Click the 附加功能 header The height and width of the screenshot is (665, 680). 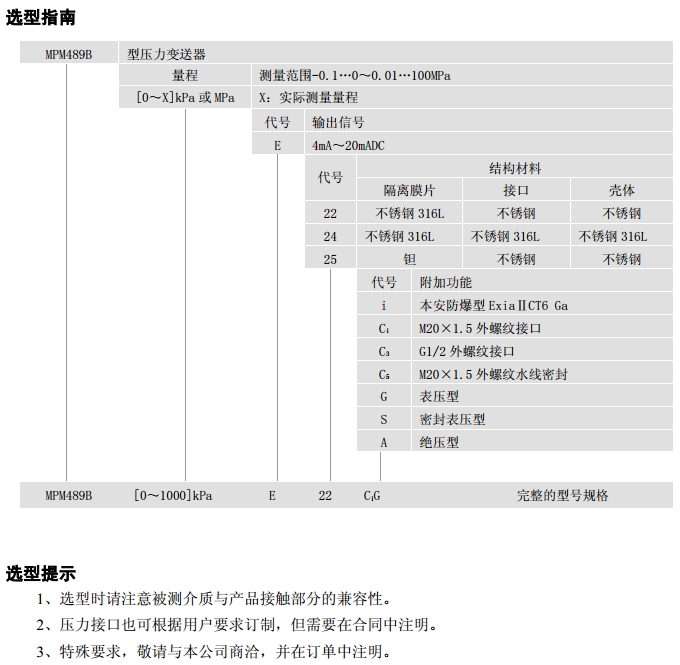tap(446, 283)
